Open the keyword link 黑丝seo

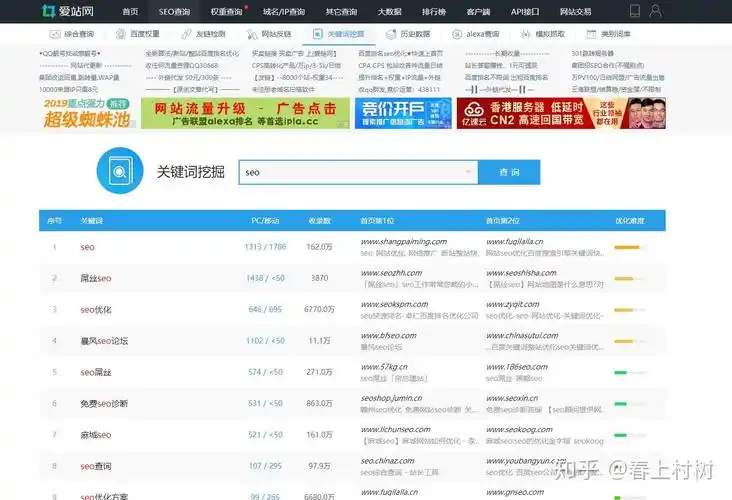[x=96, y=278]
